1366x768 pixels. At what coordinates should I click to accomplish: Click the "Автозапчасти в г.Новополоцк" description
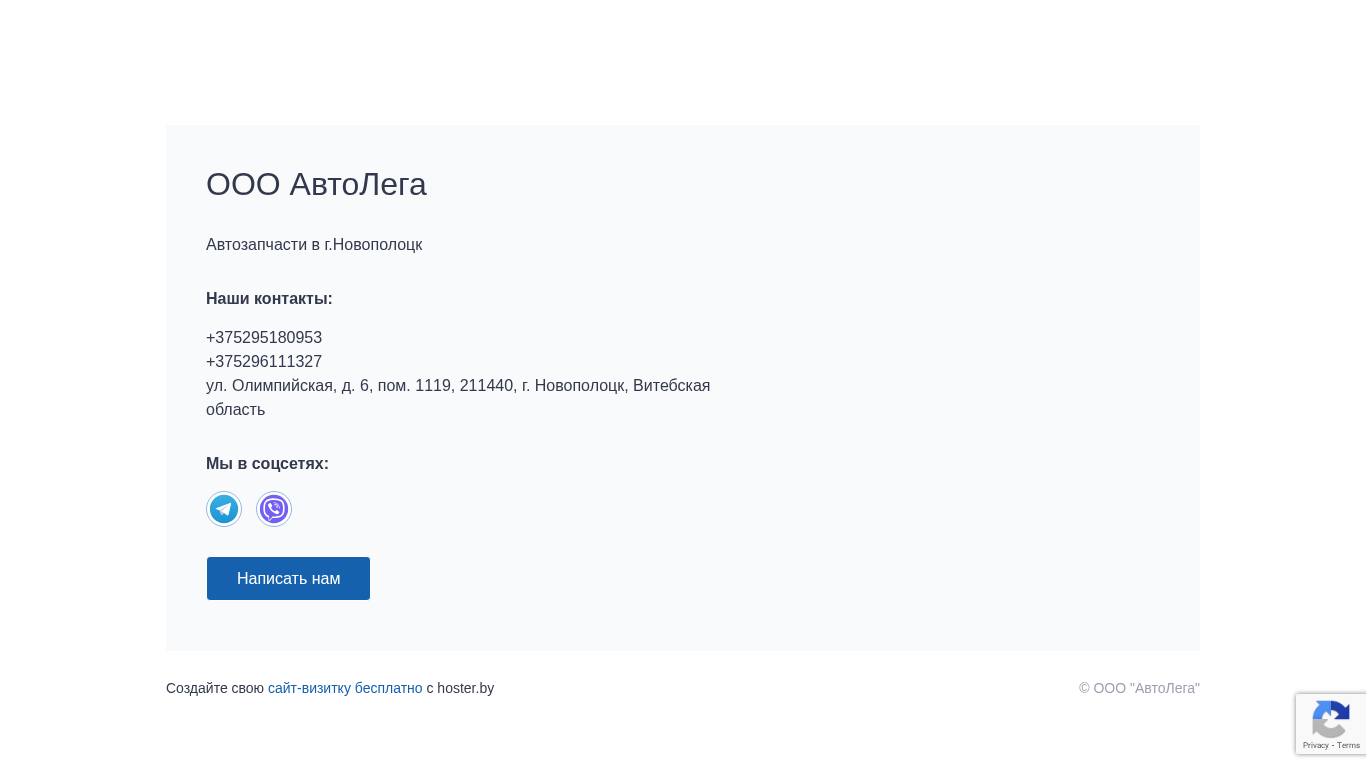coord(314,245)
